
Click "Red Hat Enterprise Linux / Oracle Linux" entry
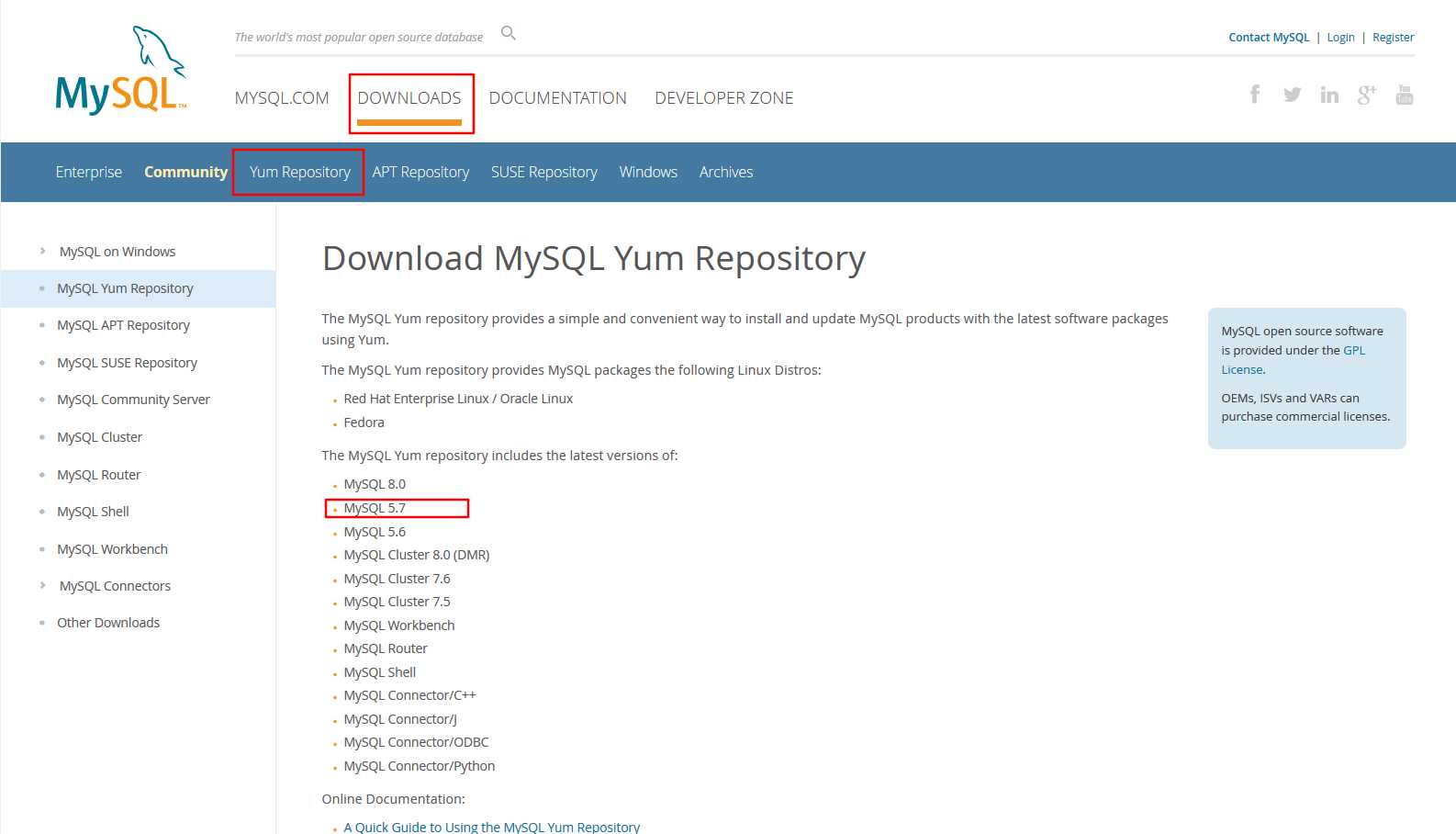pyautogui.click(x=458, y=399)
